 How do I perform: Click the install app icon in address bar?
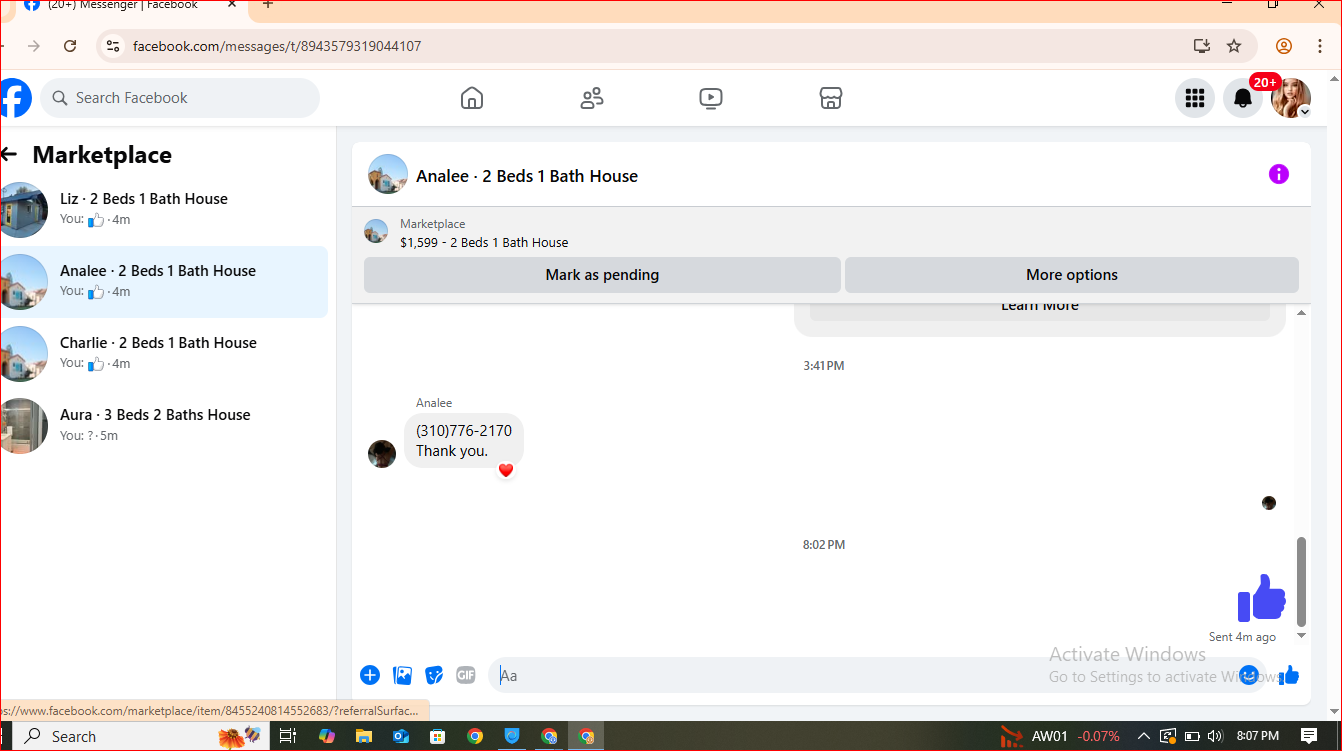(1202, 46)
